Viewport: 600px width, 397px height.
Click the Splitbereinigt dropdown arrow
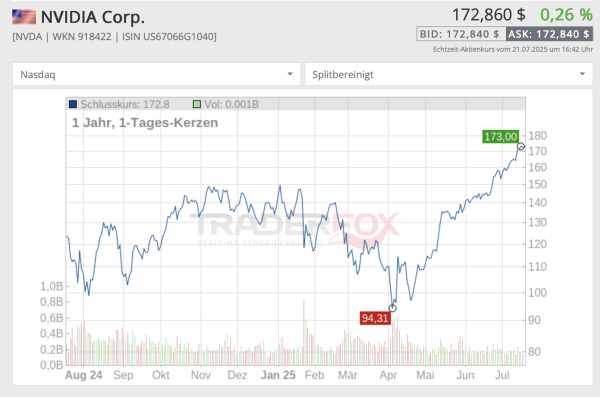click(x=582, y=74)
